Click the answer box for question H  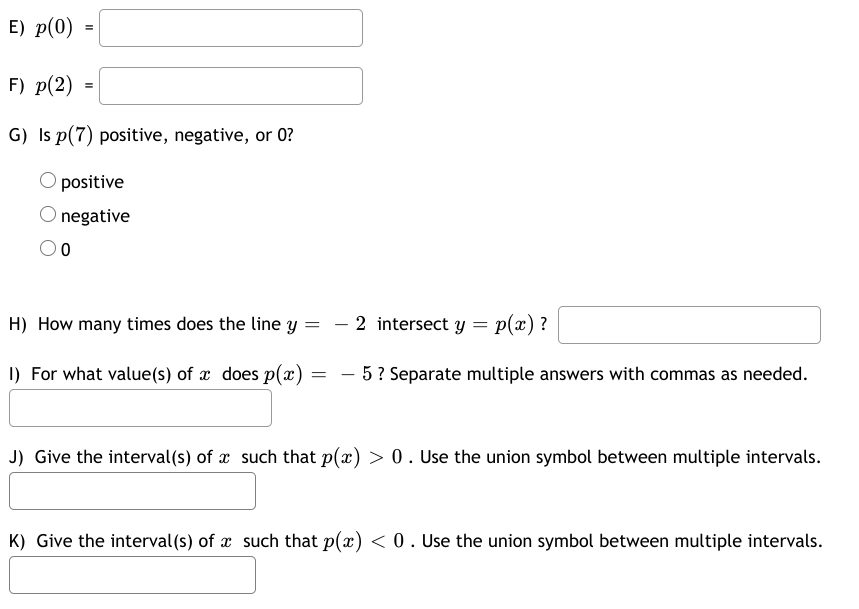(x=690, y=325)
